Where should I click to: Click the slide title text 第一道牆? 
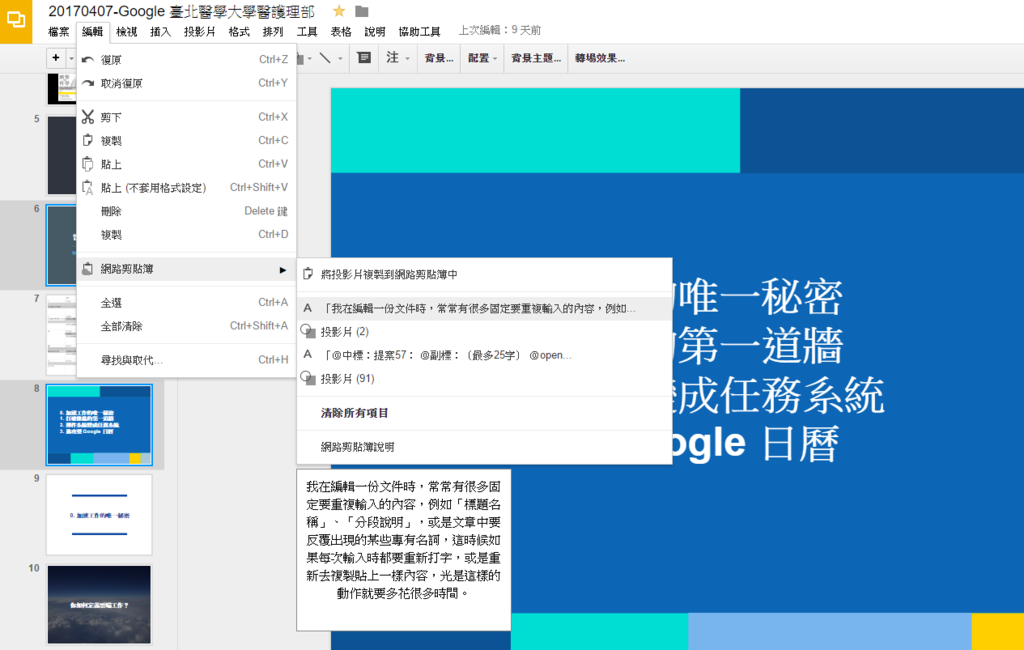[761, 347]
